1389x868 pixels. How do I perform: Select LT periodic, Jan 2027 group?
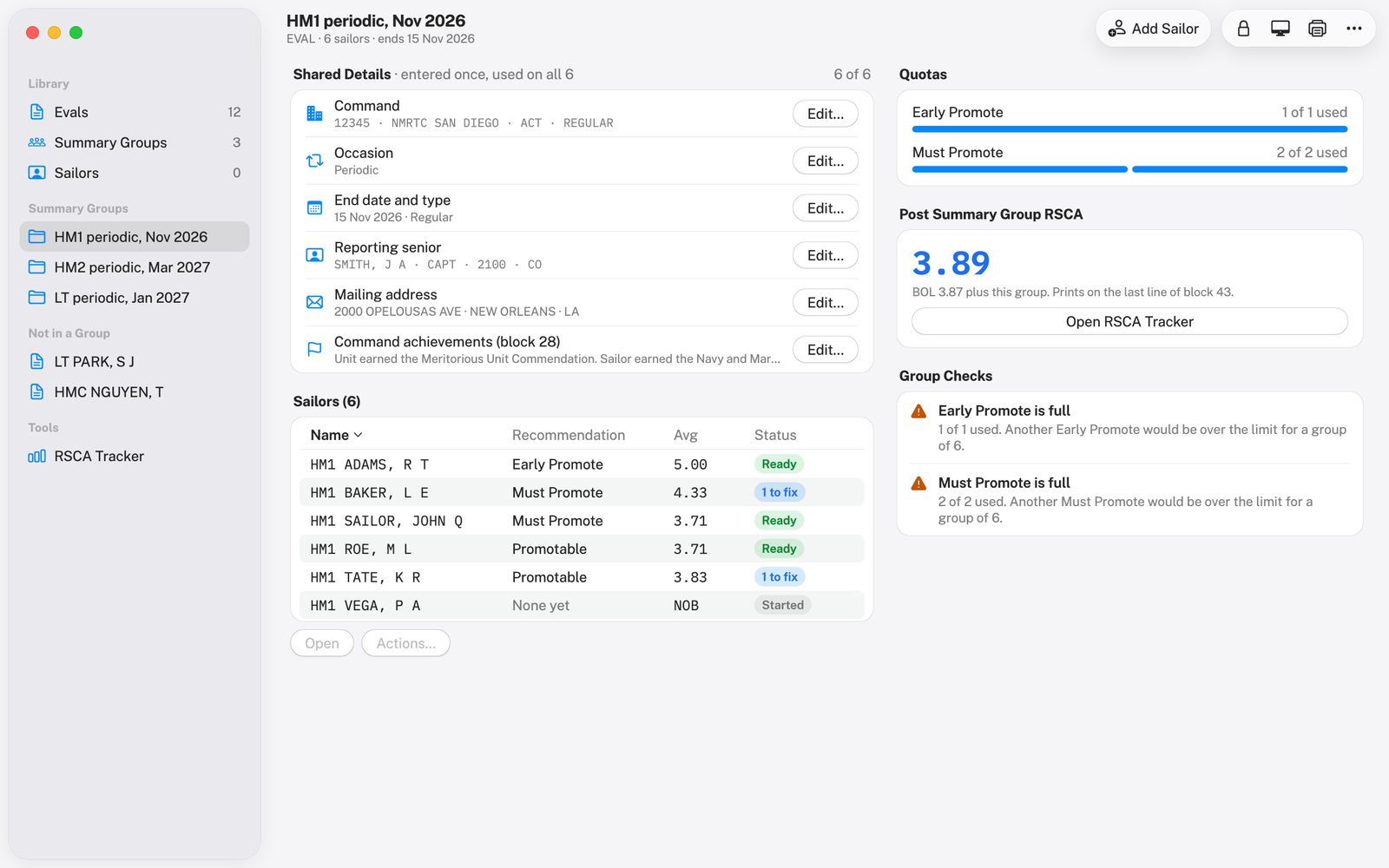135,298
